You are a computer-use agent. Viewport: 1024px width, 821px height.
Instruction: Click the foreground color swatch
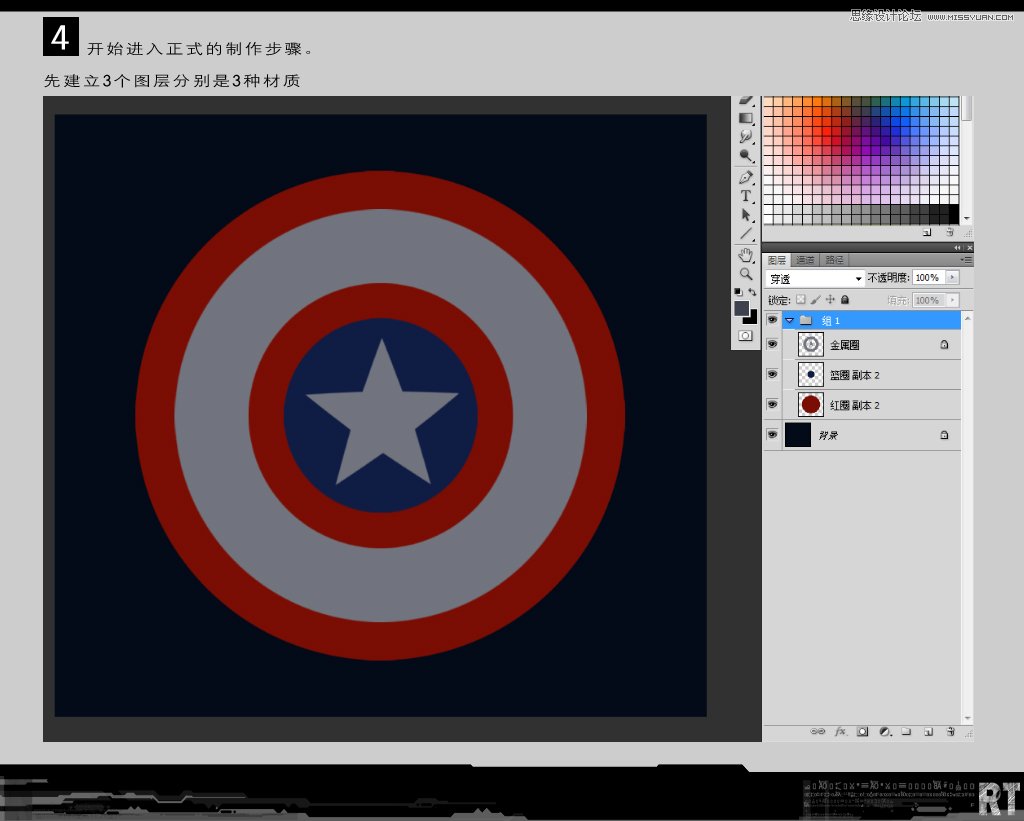[741, 308]
